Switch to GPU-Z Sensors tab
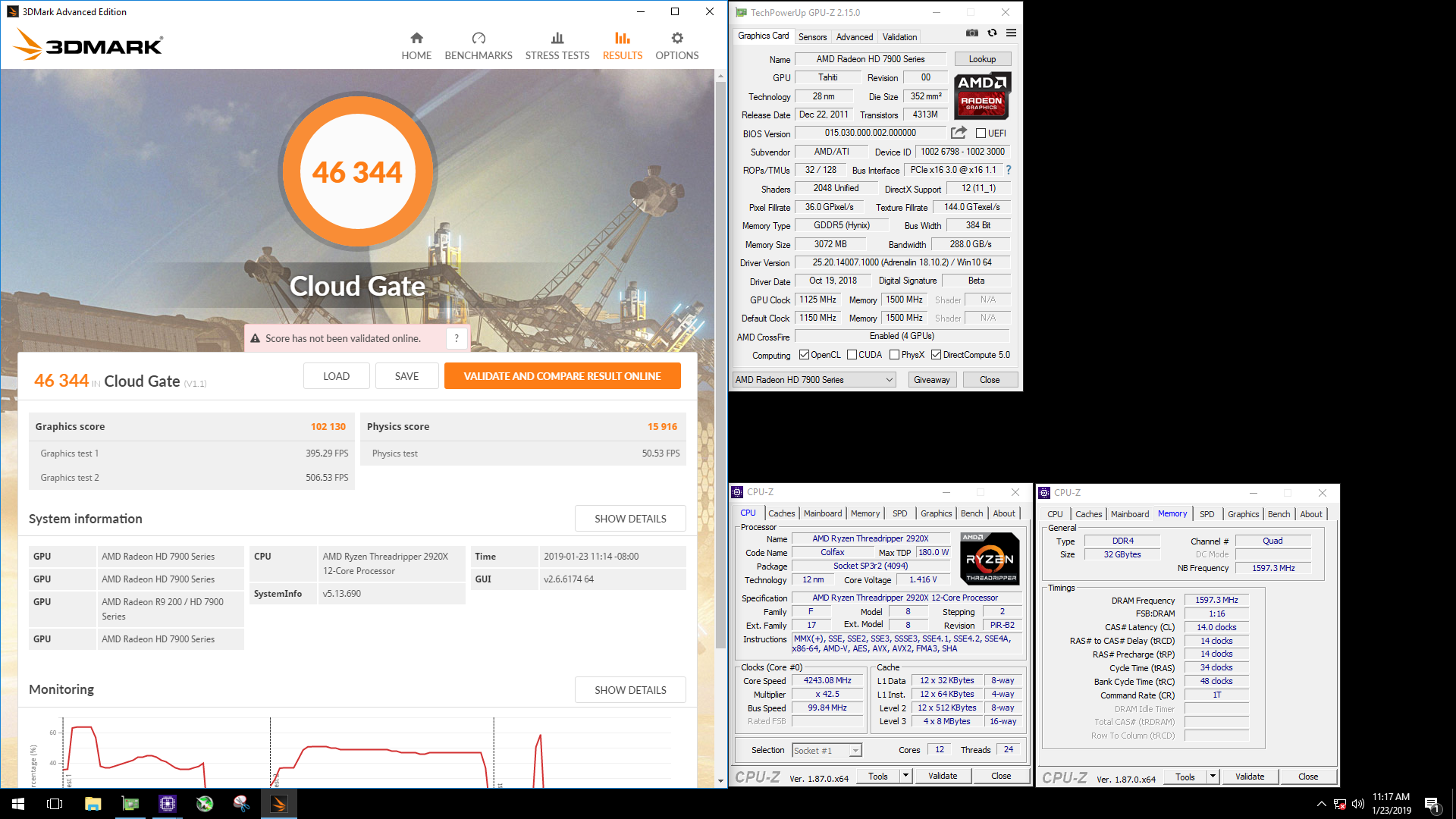 click(x=812, y=36)
